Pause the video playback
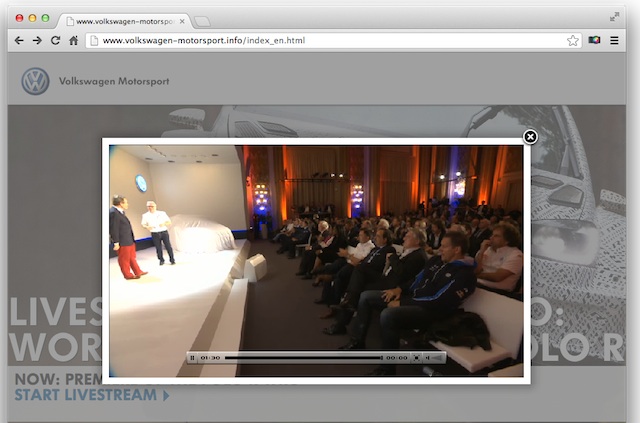 tap(192, 357)
